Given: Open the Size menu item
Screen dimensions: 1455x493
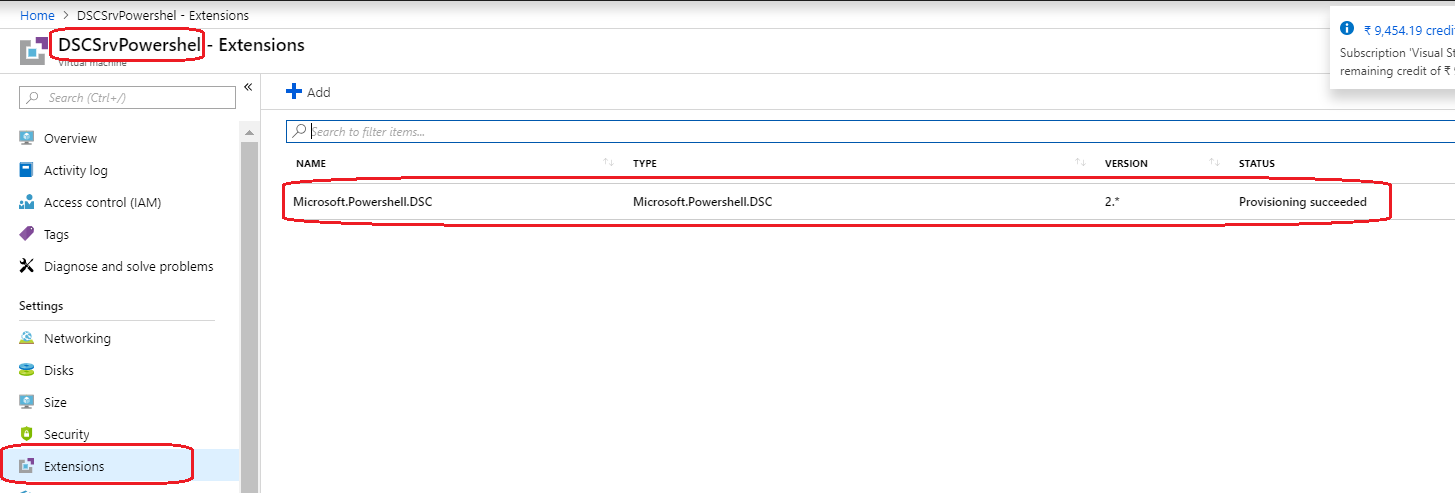Looking at the screenshot, I should point(55,402).
